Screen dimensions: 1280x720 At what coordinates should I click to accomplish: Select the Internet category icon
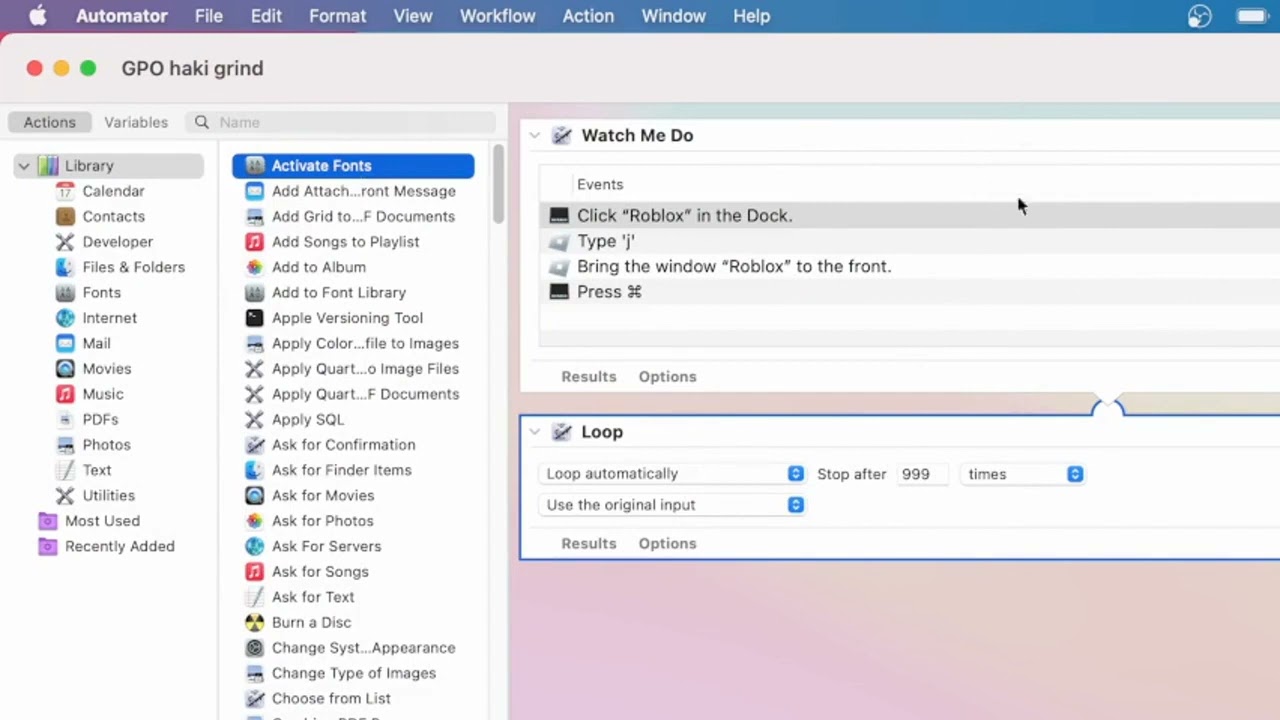[65, 318]
